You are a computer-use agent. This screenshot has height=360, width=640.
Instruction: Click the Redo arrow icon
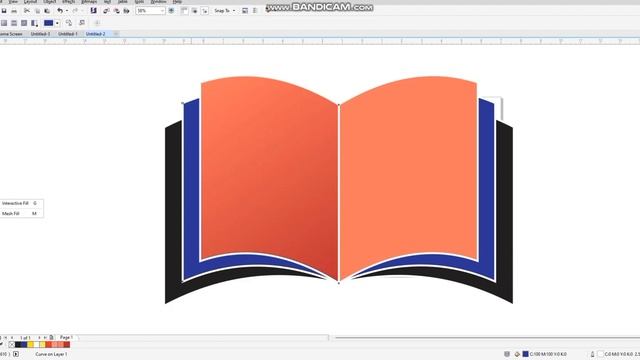76,11
